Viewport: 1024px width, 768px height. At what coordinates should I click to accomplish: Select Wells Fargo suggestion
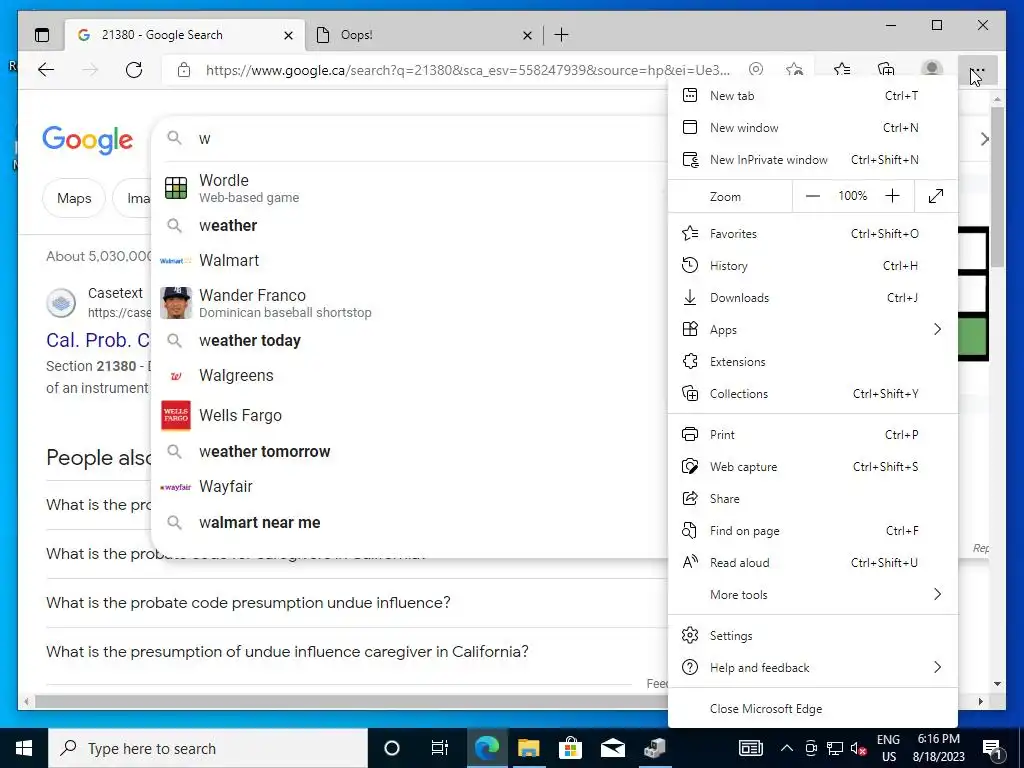(x=410, y=415)
